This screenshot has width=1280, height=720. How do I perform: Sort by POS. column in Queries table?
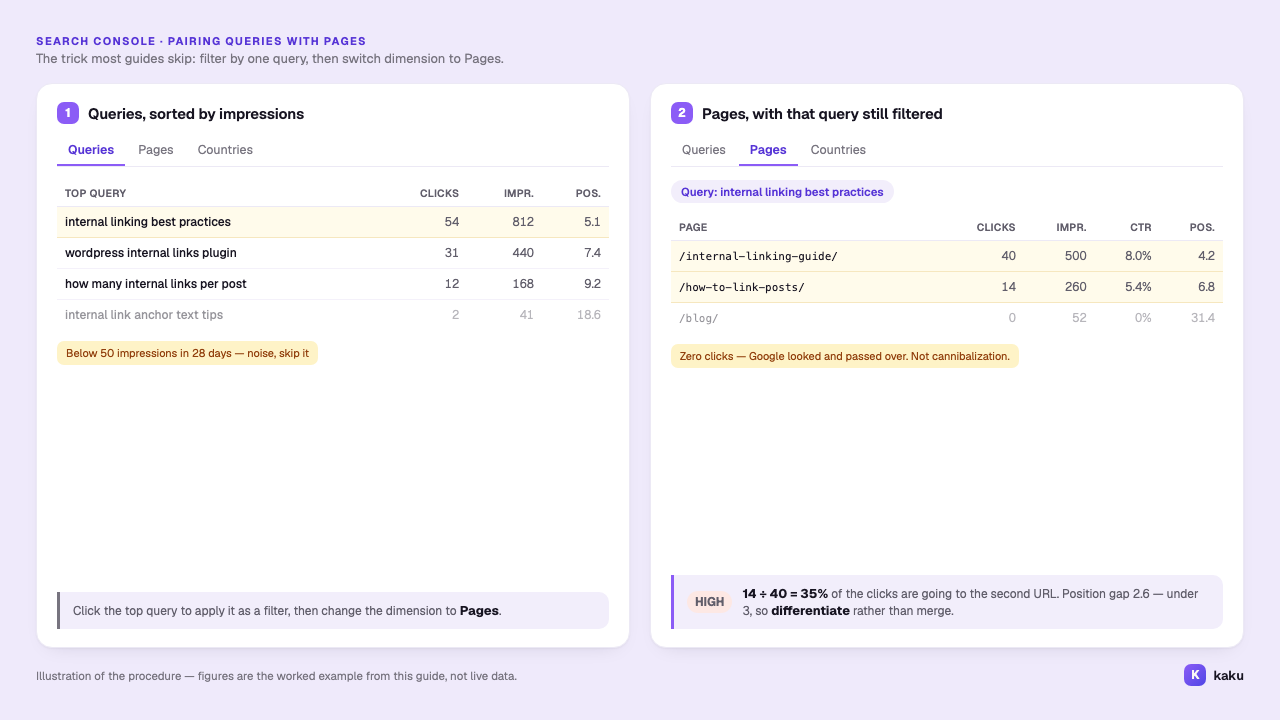point(588,193)
